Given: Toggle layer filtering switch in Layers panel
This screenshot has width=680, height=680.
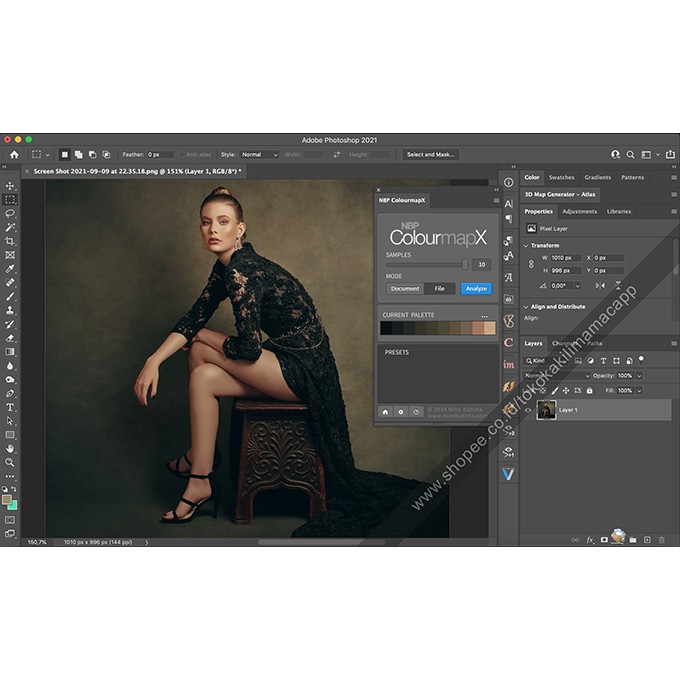Looking at the screenshot, I should point(641,360).
